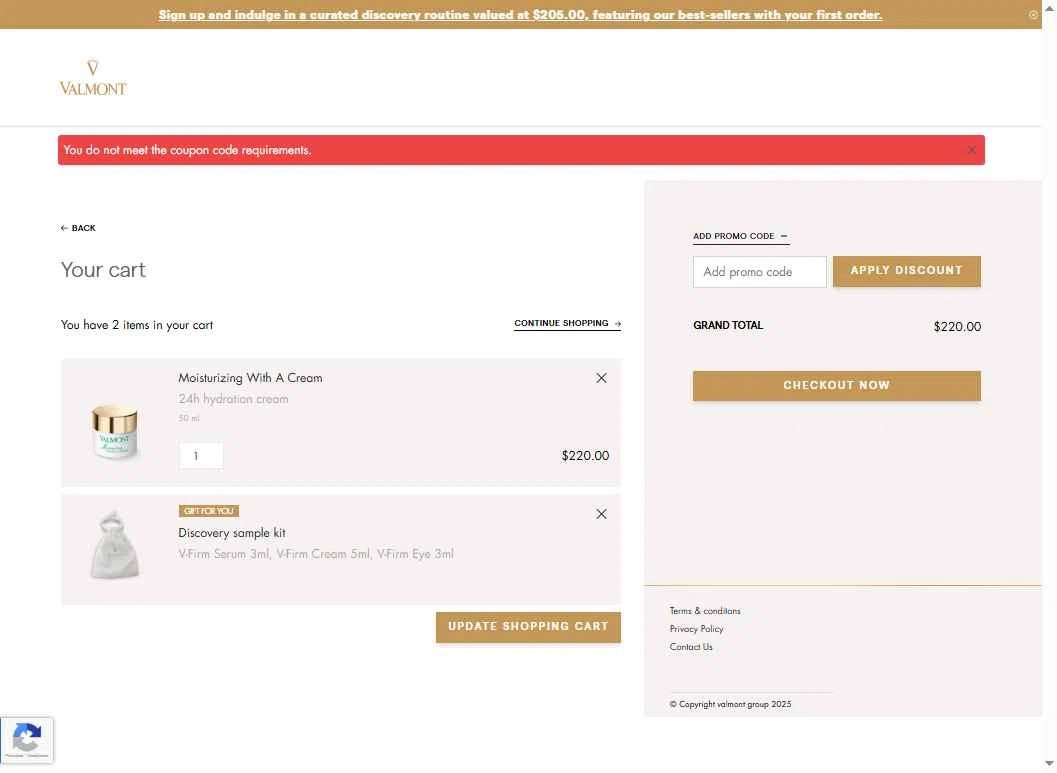This screenshot has width=1057, height=773.
Task: Open the Contact Us link
Action: [691, 647]
